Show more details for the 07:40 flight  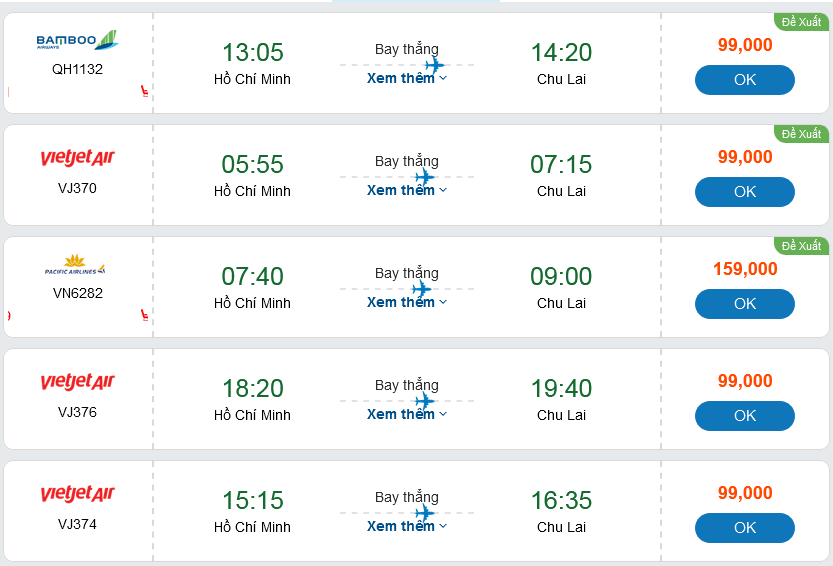click(x=406, y=302)
